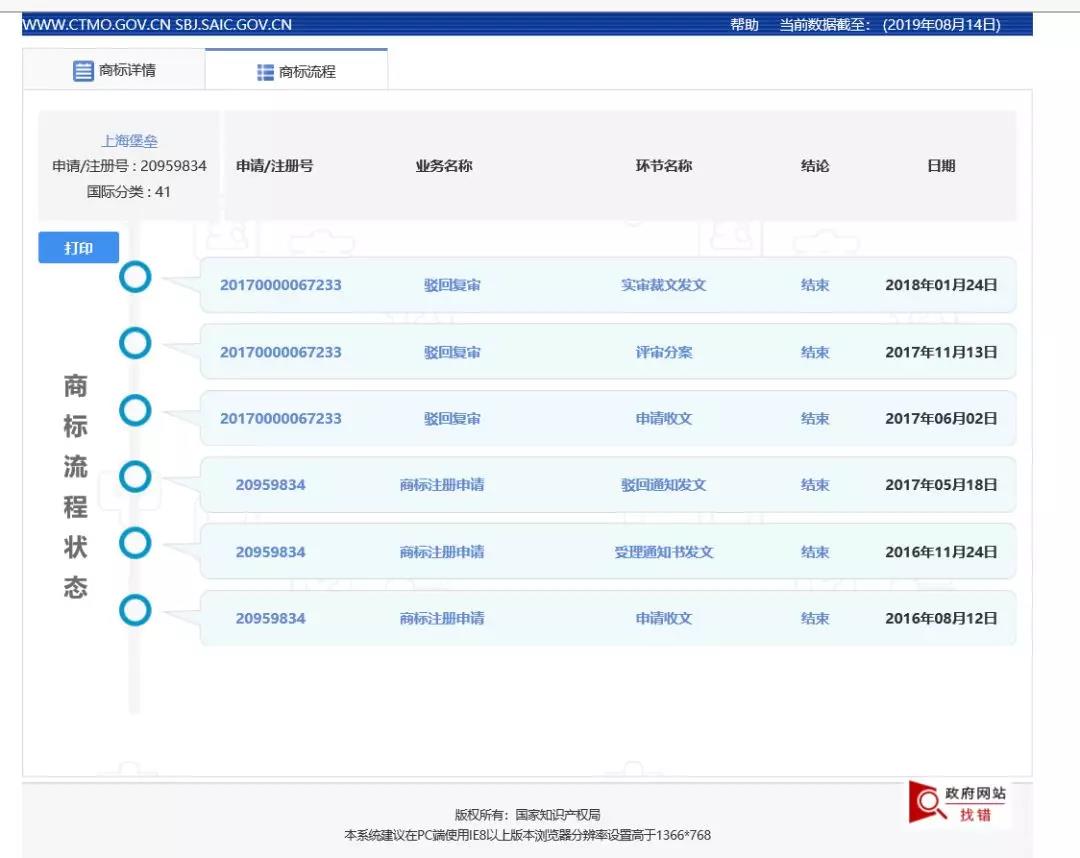Switch to the 商标详情 tab

[x=114, y=70]
